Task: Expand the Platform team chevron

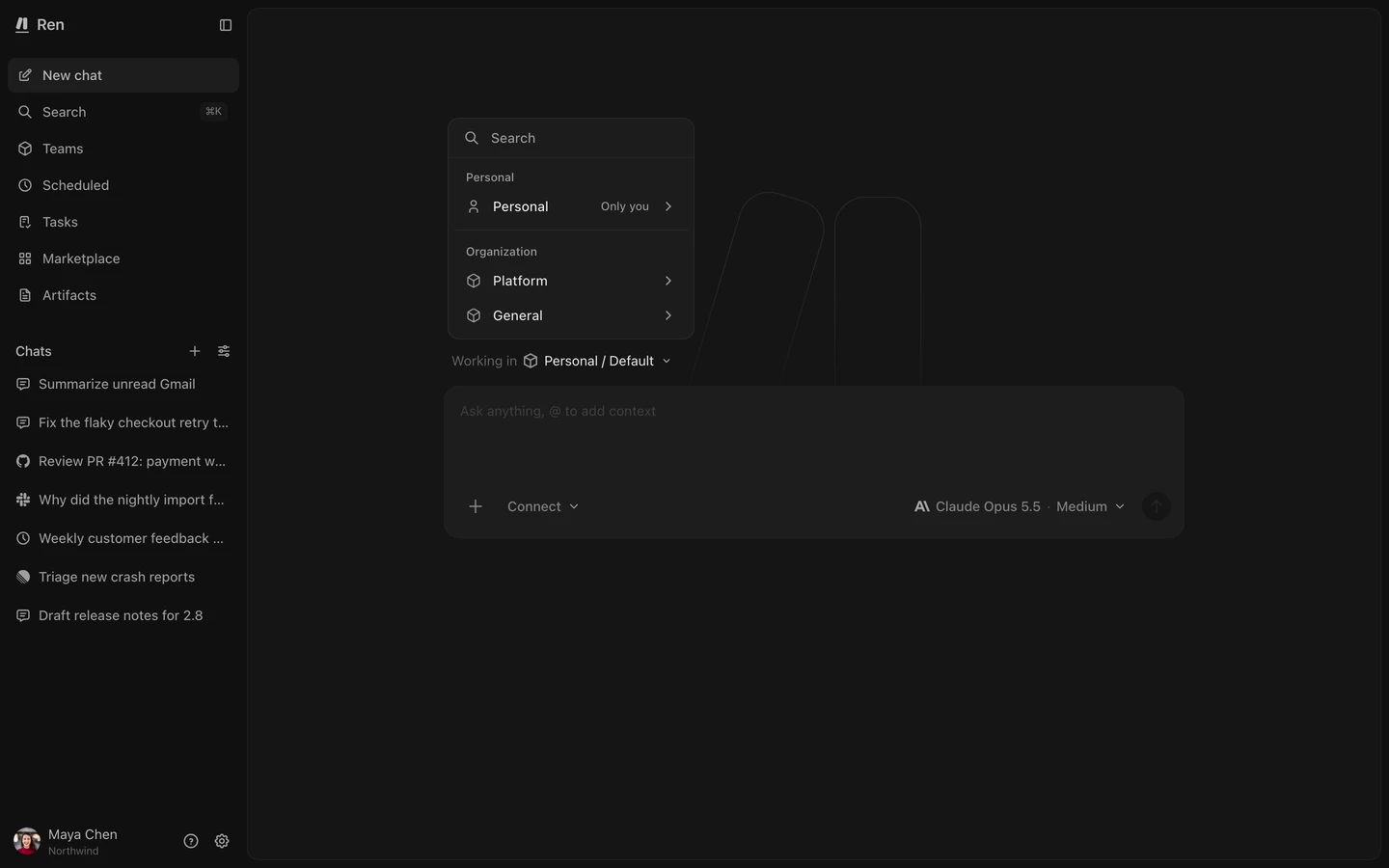Action: [668, 281]
